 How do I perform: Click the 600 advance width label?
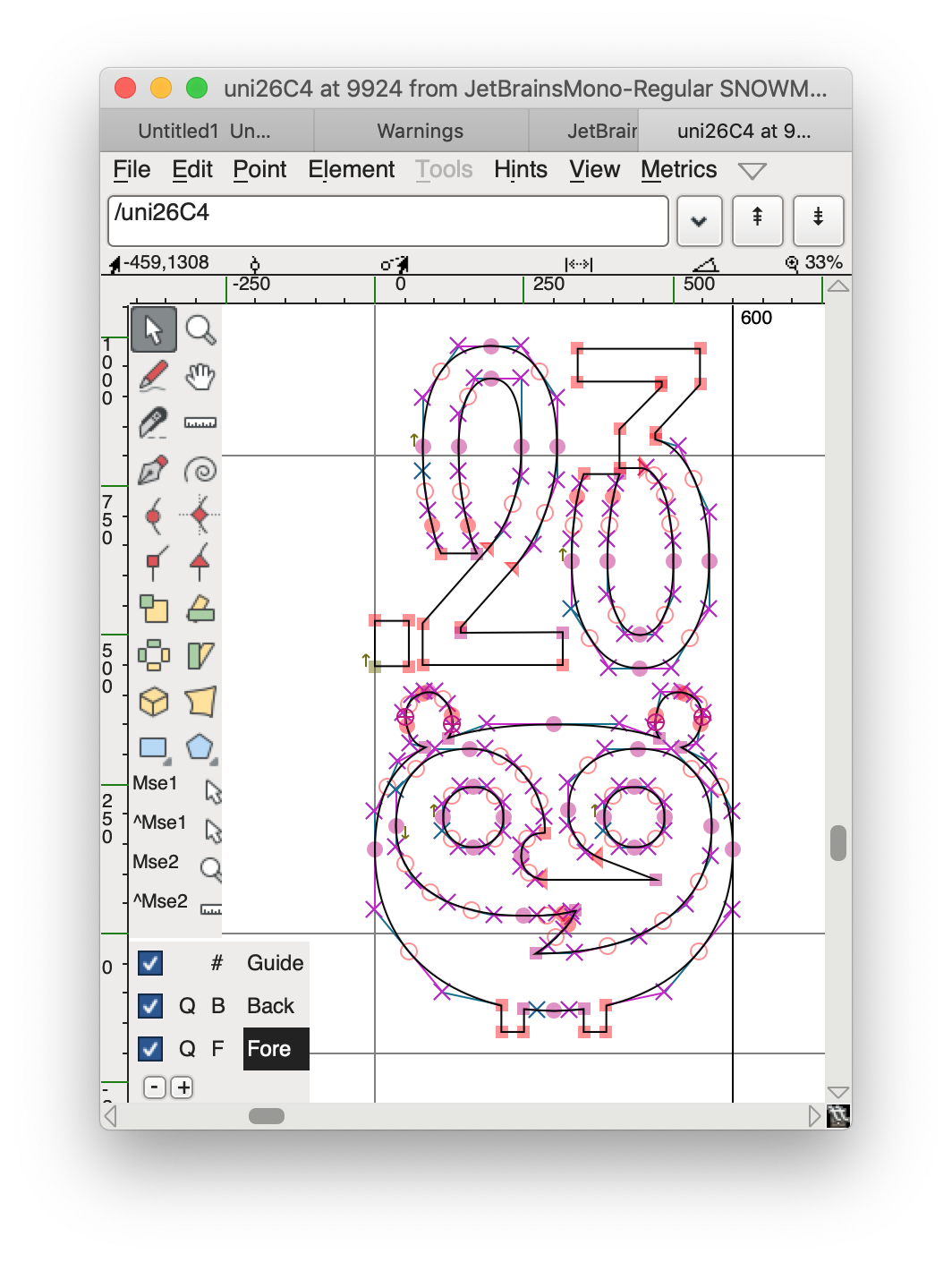[x=756, y=318]
